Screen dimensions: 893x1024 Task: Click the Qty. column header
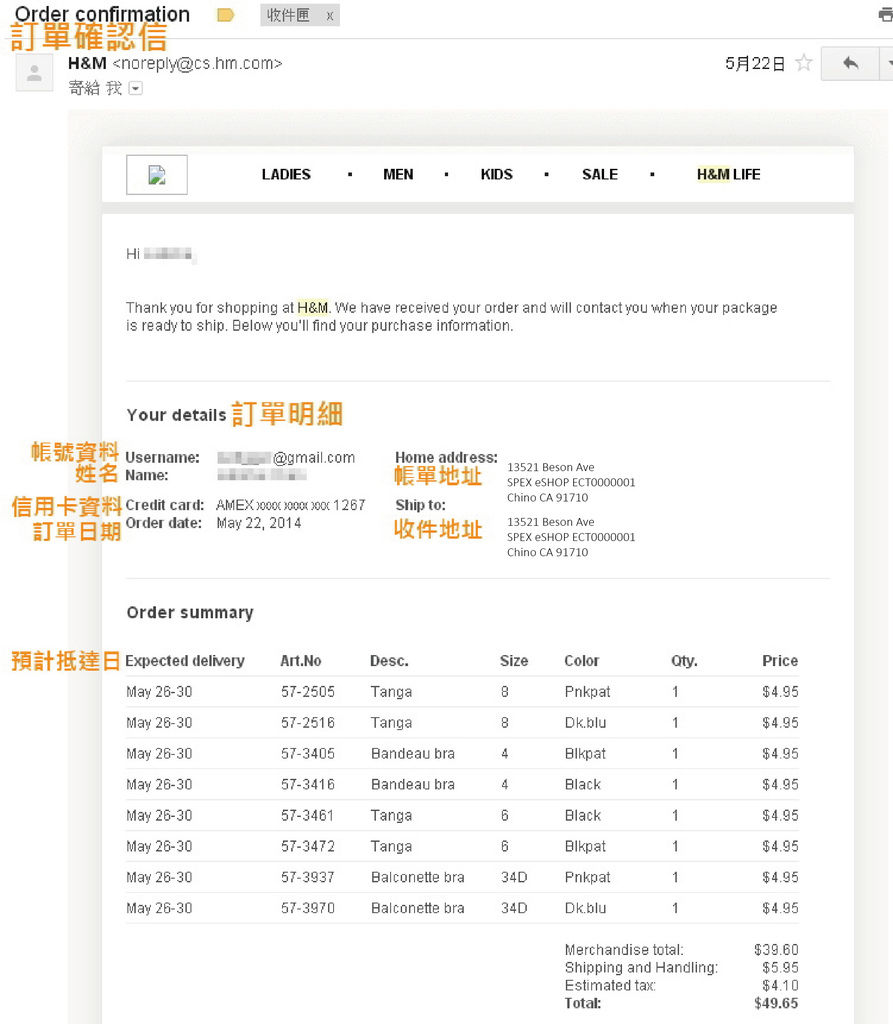tap(685, 661)
